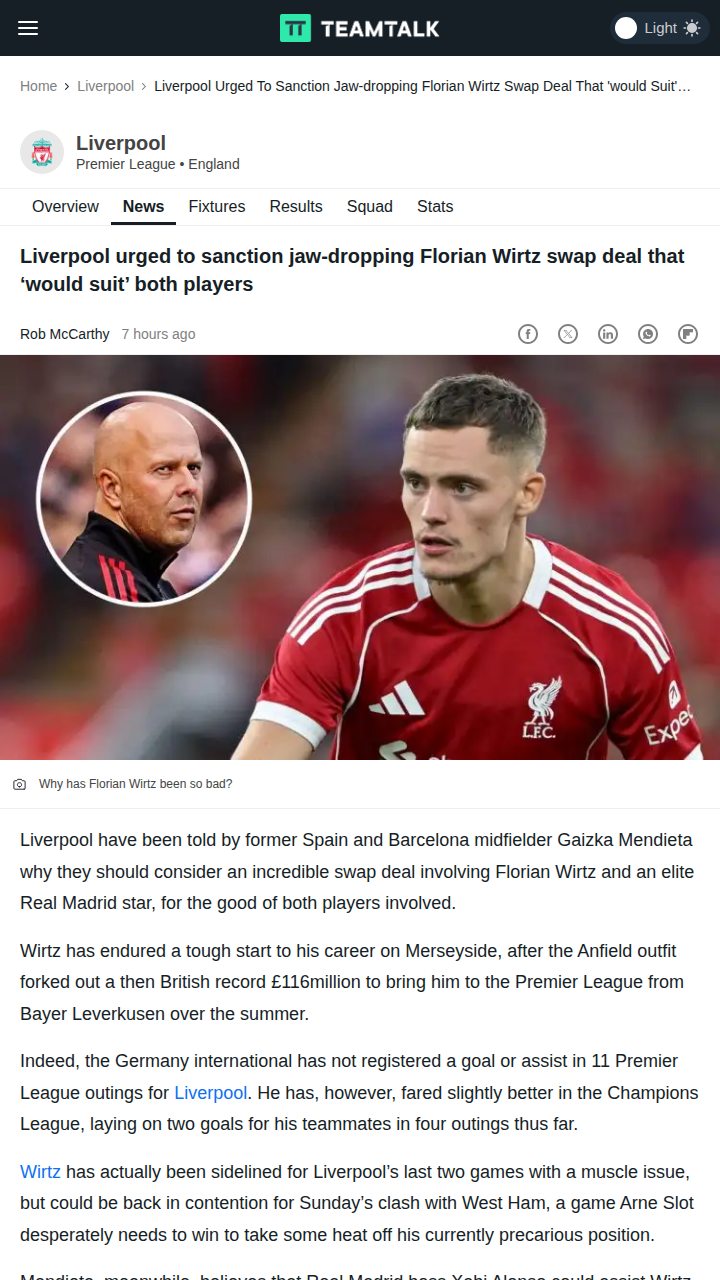Share article on Facebook
The image size is (720, 1280).
[528, 334]
